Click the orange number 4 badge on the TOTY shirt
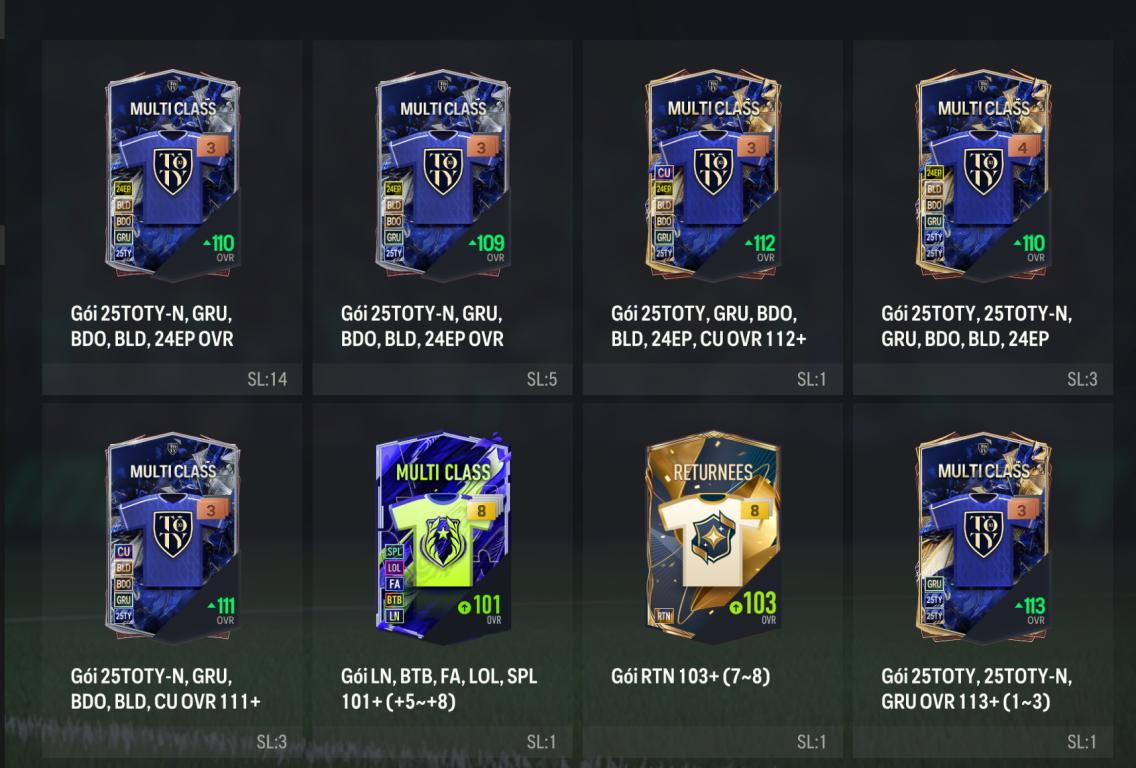 1022,147
